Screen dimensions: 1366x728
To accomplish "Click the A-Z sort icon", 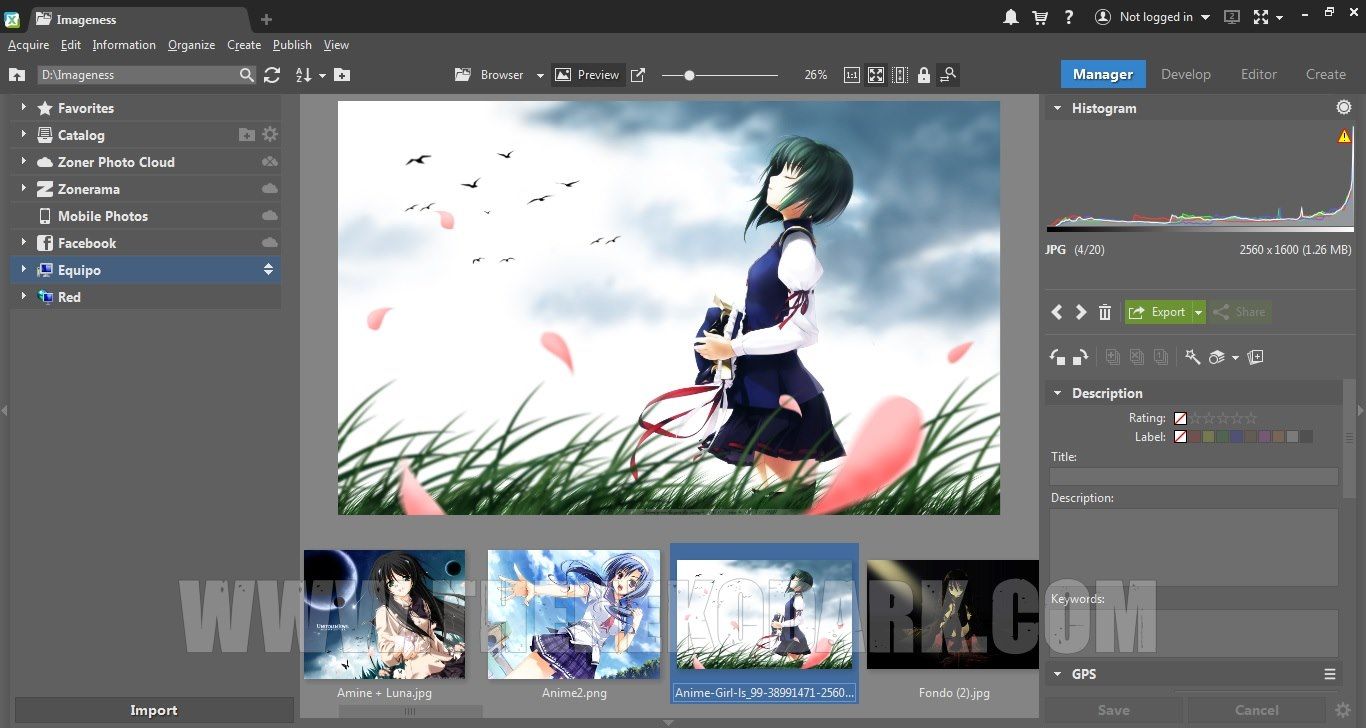I will click(x=304, y=75).
